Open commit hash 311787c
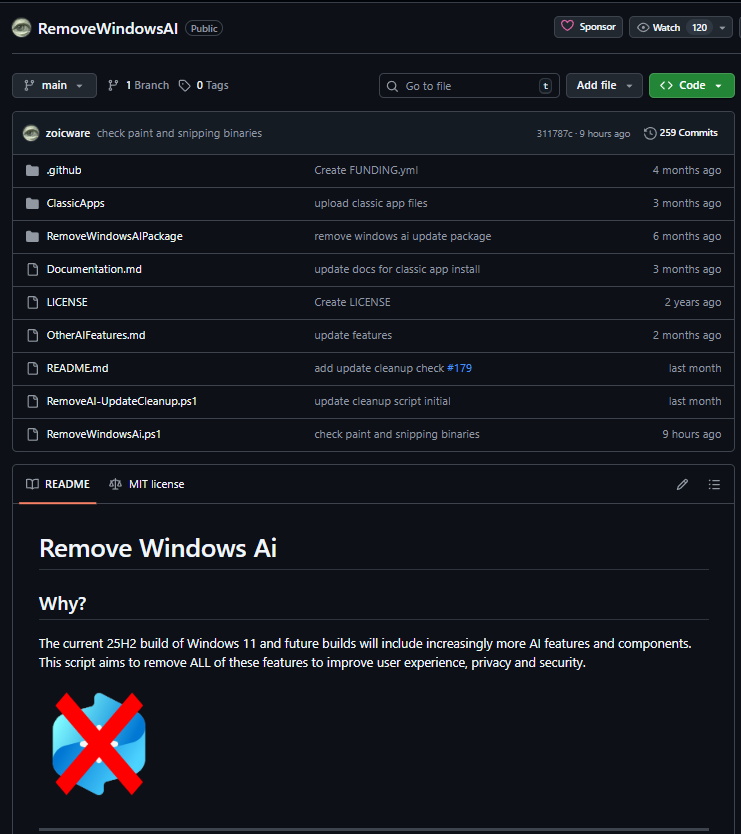 coord(554,134)
